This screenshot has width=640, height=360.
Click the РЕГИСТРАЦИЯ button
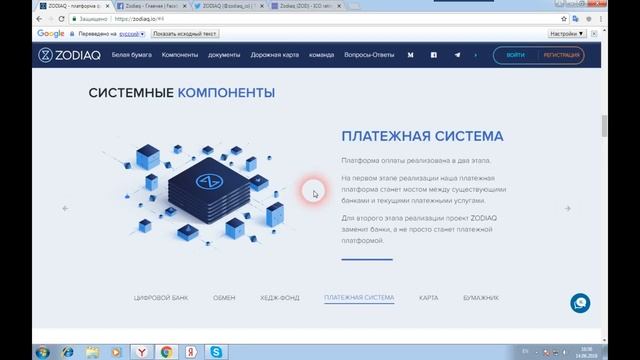click(x=562, y=55)
